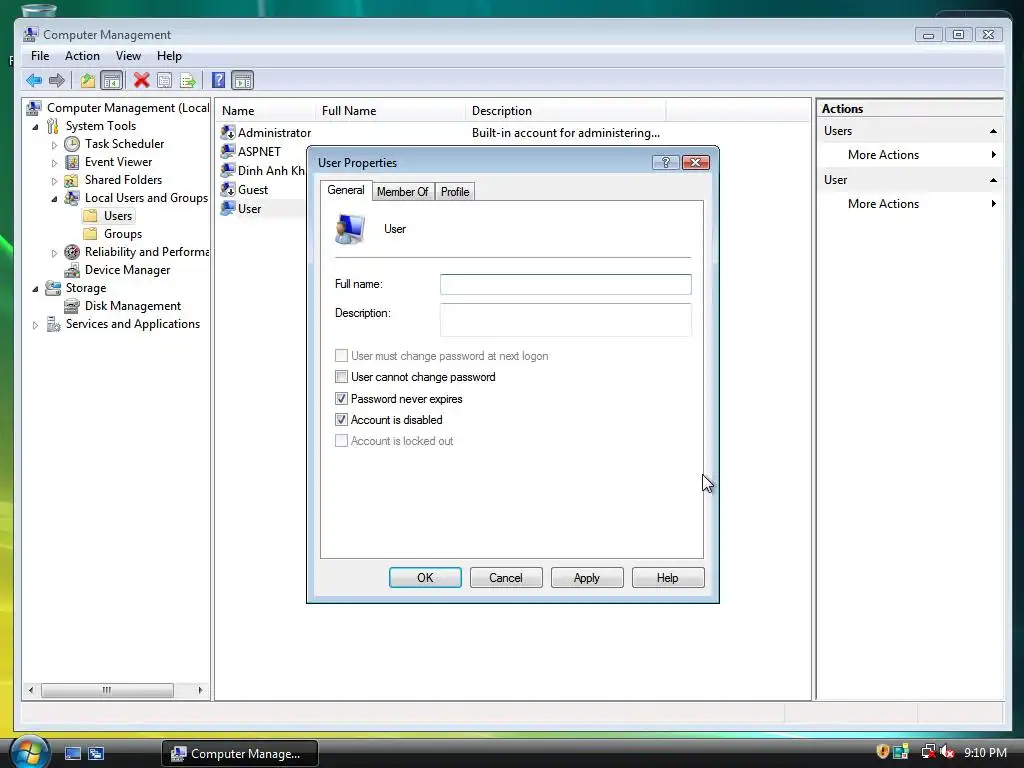
Task: Click the tree pane horizontal scrollbar thumb
Action: click(107, 690)
